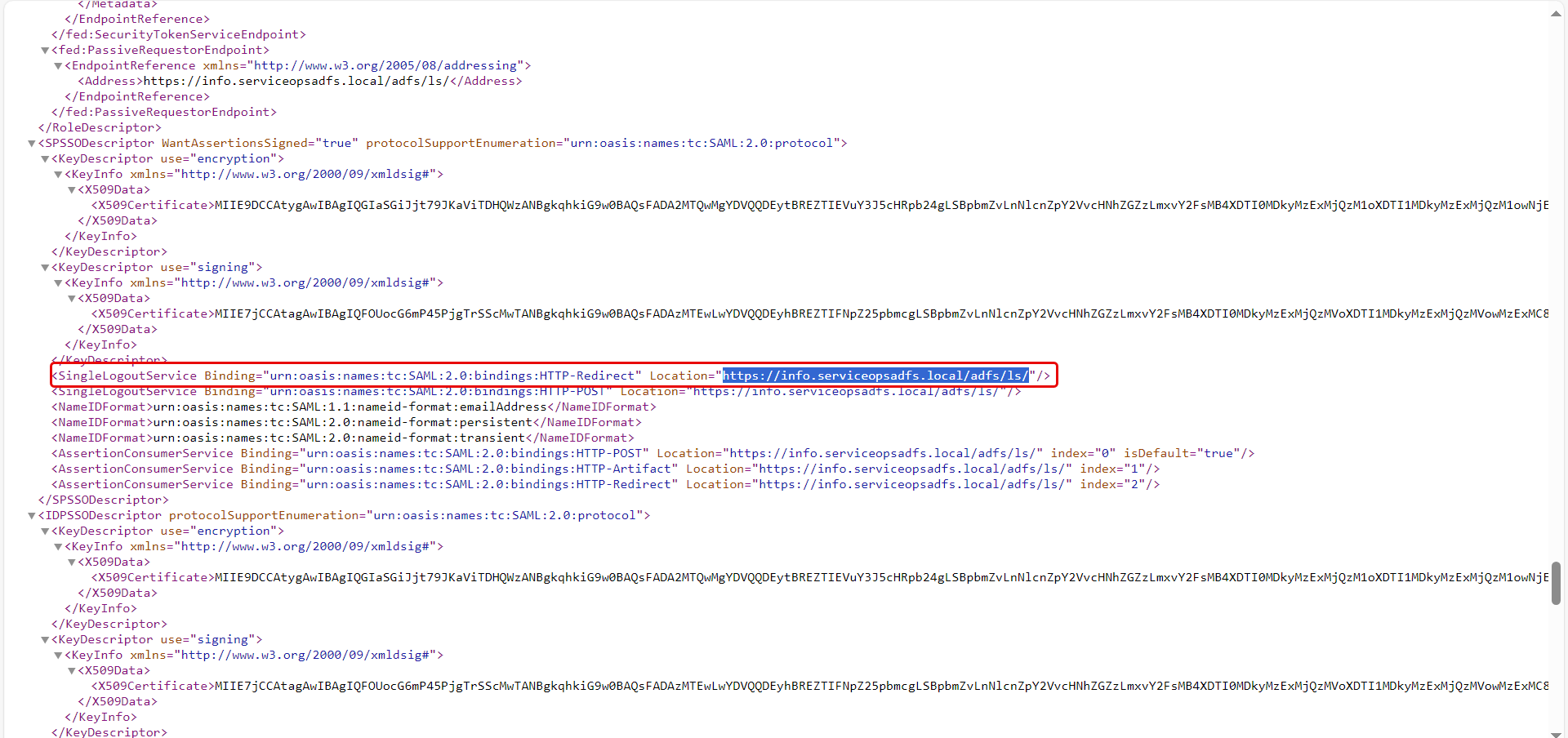The width and height of the screenshot is (1568, 738).
Task: Collapse the X509Data node under signing KeyInfo
Action: click(x=71, y=299)
